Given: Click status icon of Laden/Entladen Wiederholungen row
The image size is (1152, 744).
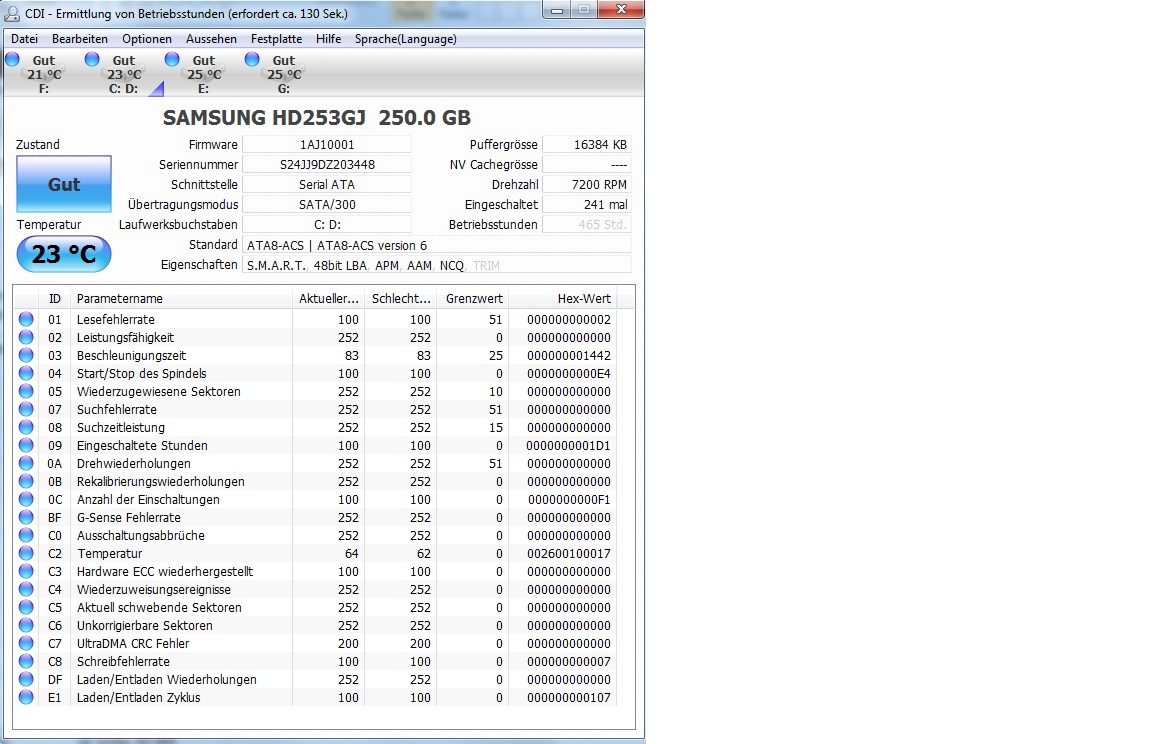Looking at the screenshot, I should click(26, 679).
